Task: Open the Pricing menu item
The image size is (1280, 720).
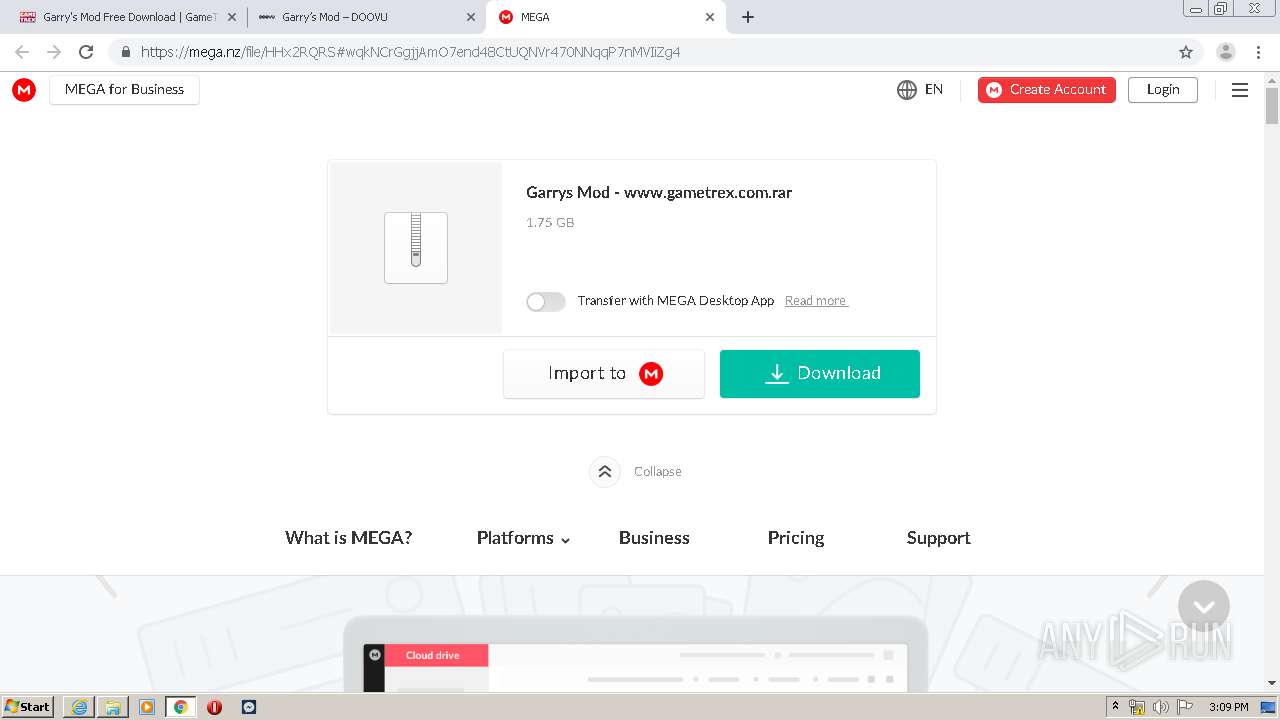Action: coord(796,538)
